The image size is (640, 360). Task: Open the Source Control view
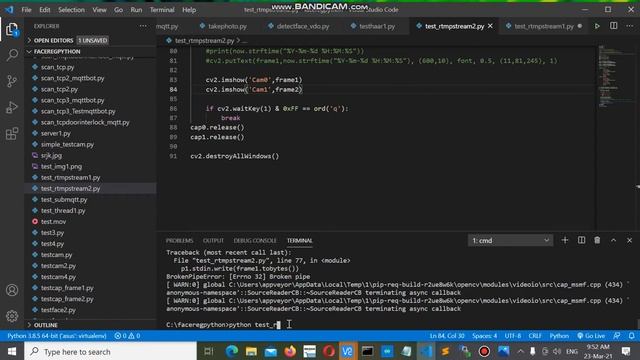pos(12,81)
